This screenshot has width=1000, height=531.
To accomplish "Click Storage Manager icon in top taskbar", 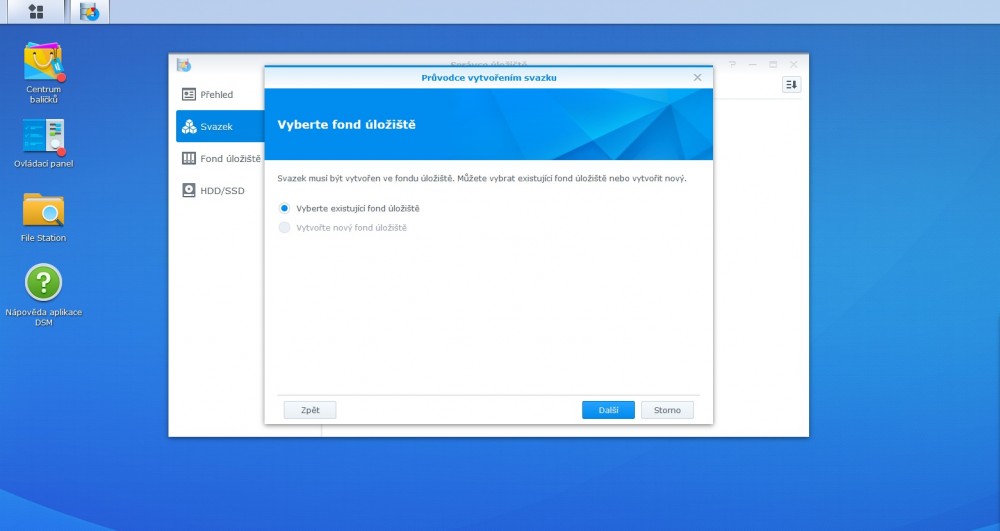I will (90, 12).
